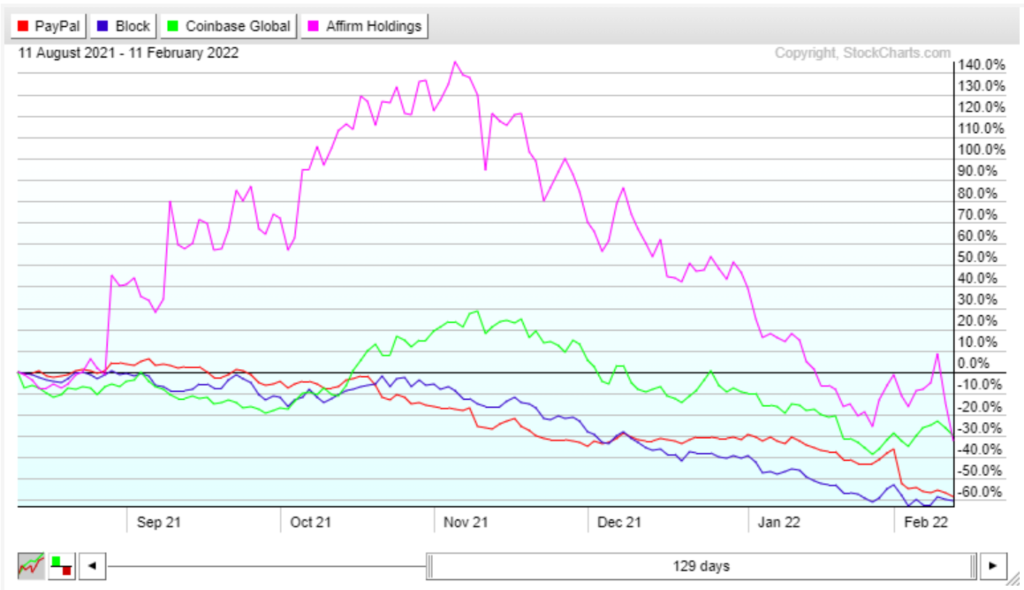Click the Sep 21 axis label

point(159,521)
